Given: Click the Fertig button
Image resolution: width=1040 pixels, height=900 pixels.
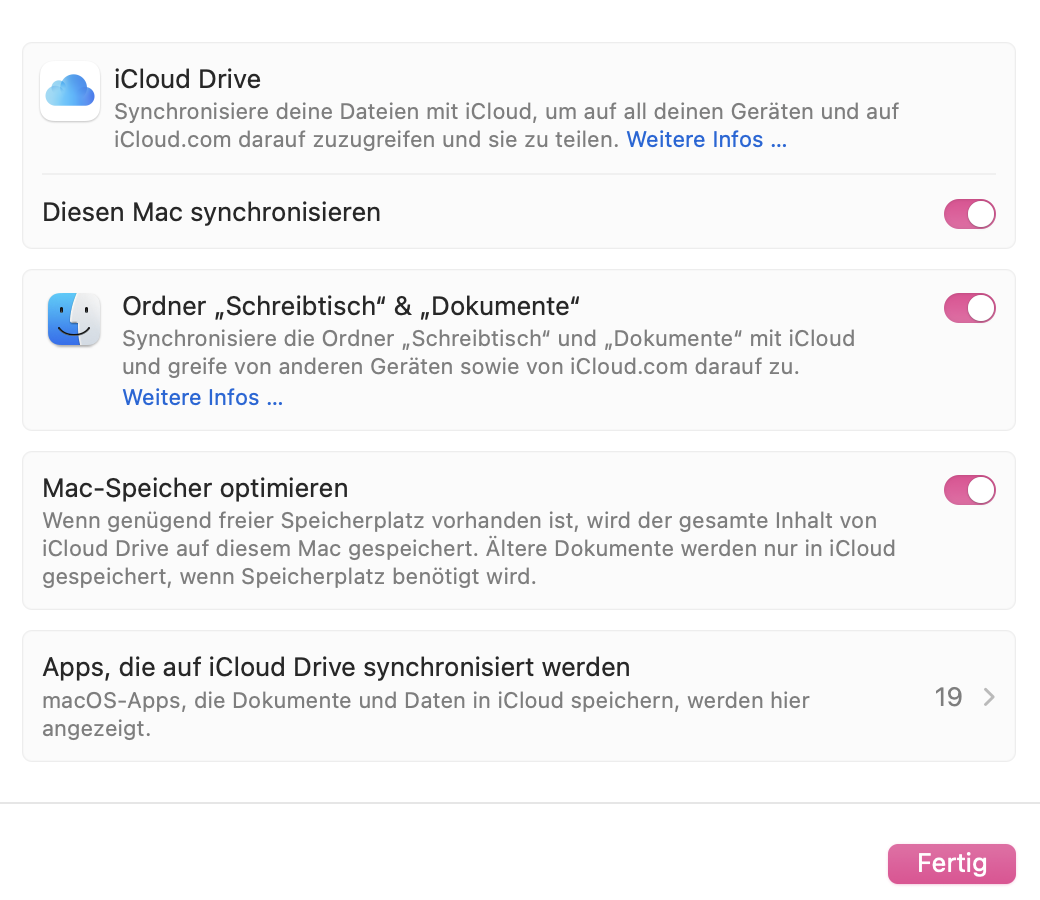Looking at the screenshot, I should (x=952, y=864).
